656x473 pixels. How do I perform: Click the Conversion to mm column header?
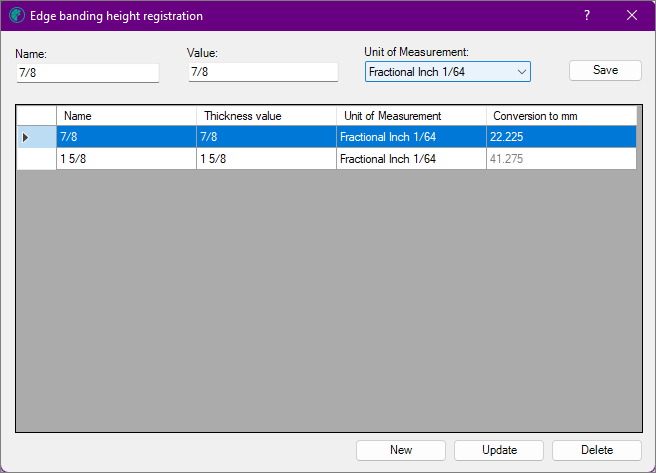(561, 116)
